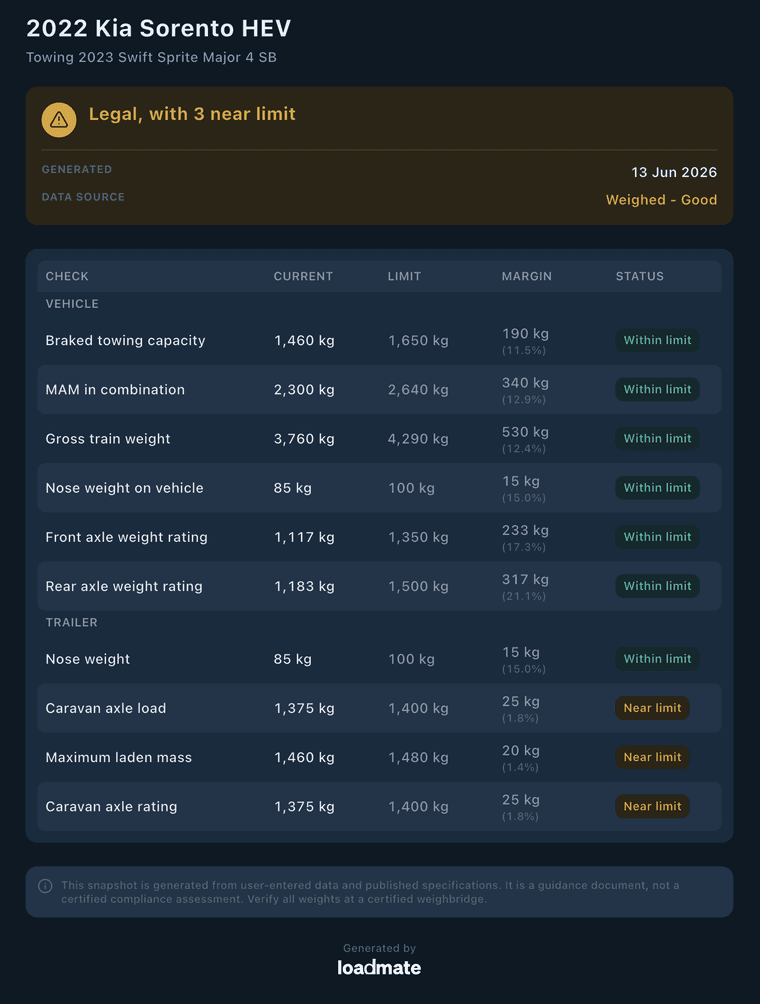Click 'Within limit' badge for Nose weight on vehicle
Viewport: 760px width, 1004px height.
658,488
